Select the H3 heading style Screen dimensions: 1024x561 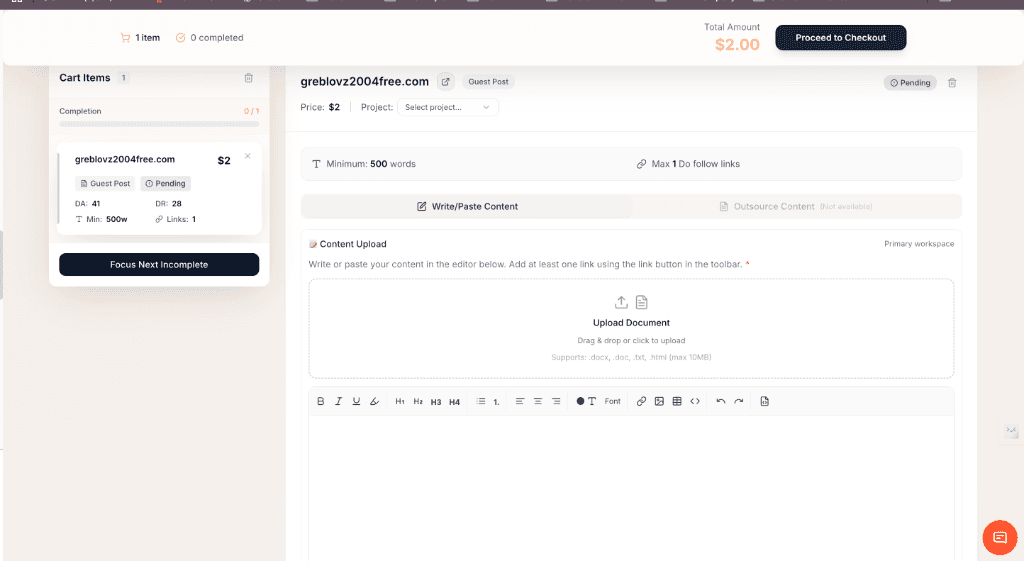coord(436,401)
